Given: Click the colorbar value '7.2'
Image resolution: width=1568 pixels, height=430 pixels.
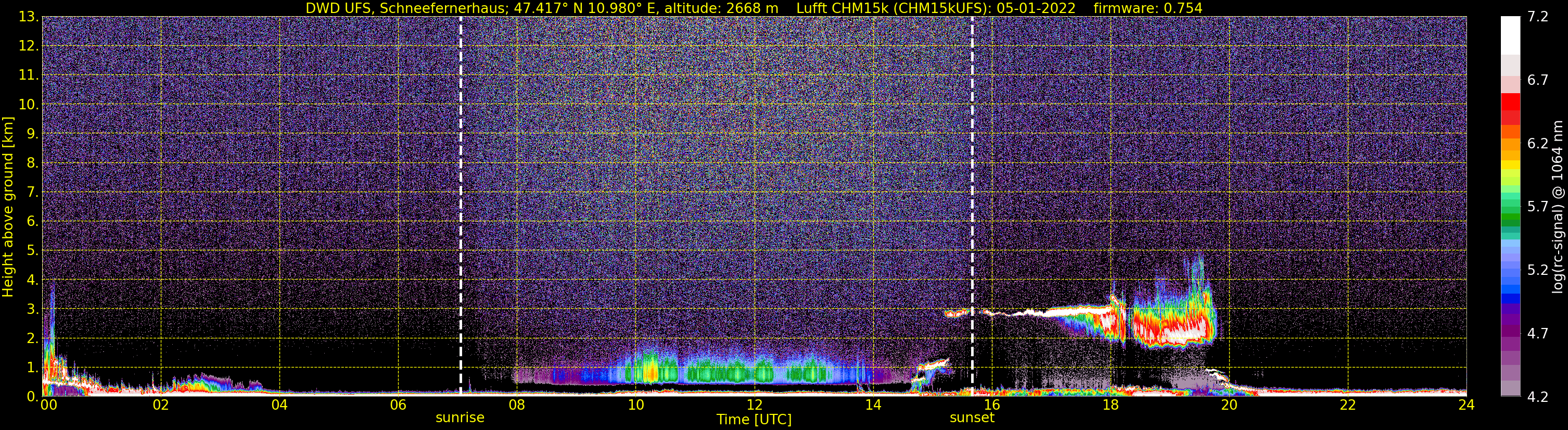Looking at the screenshot, I should pyautogui.click(x=1538, y=17).
